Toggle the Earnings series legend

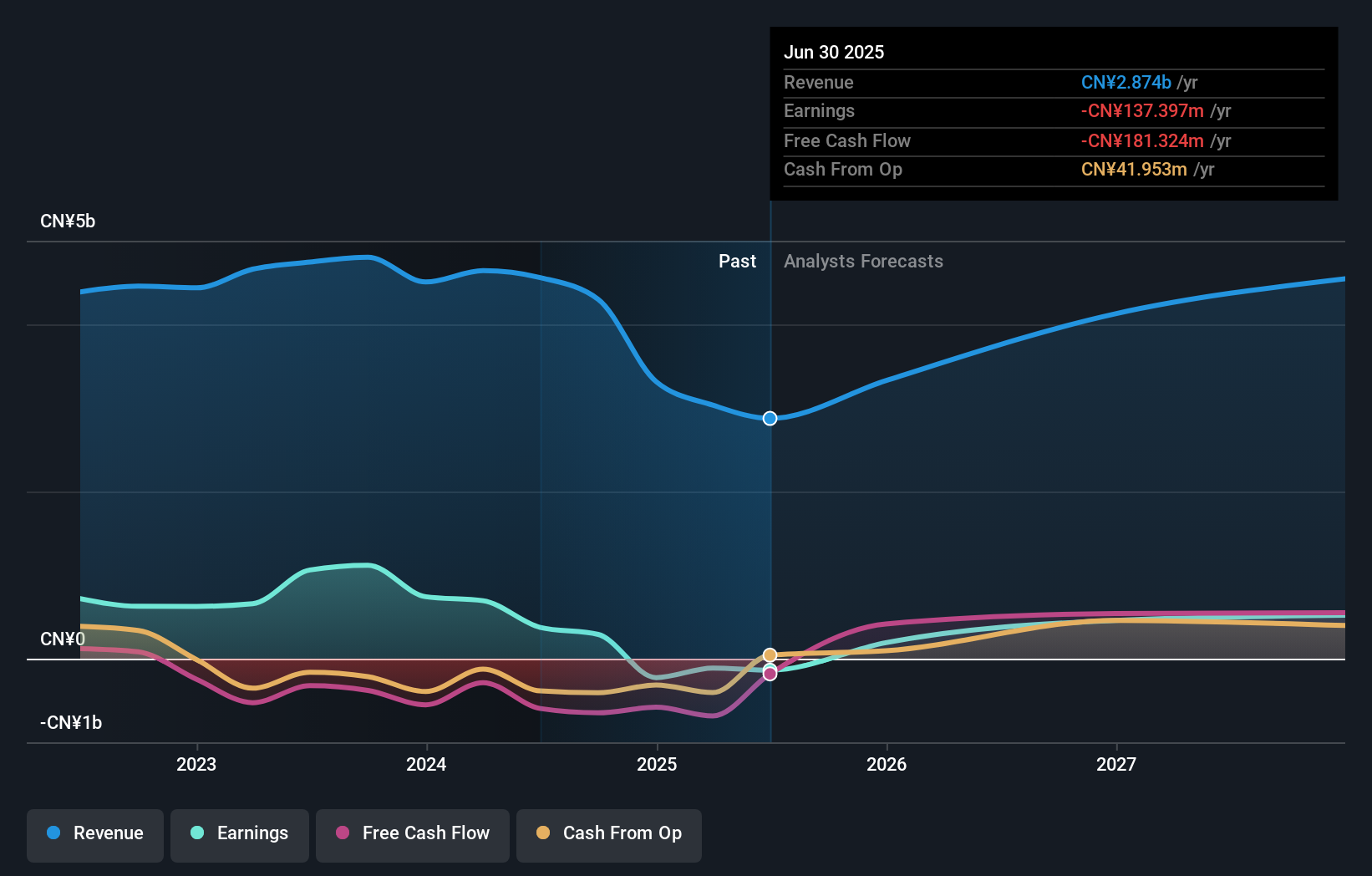tap(240, 833)
